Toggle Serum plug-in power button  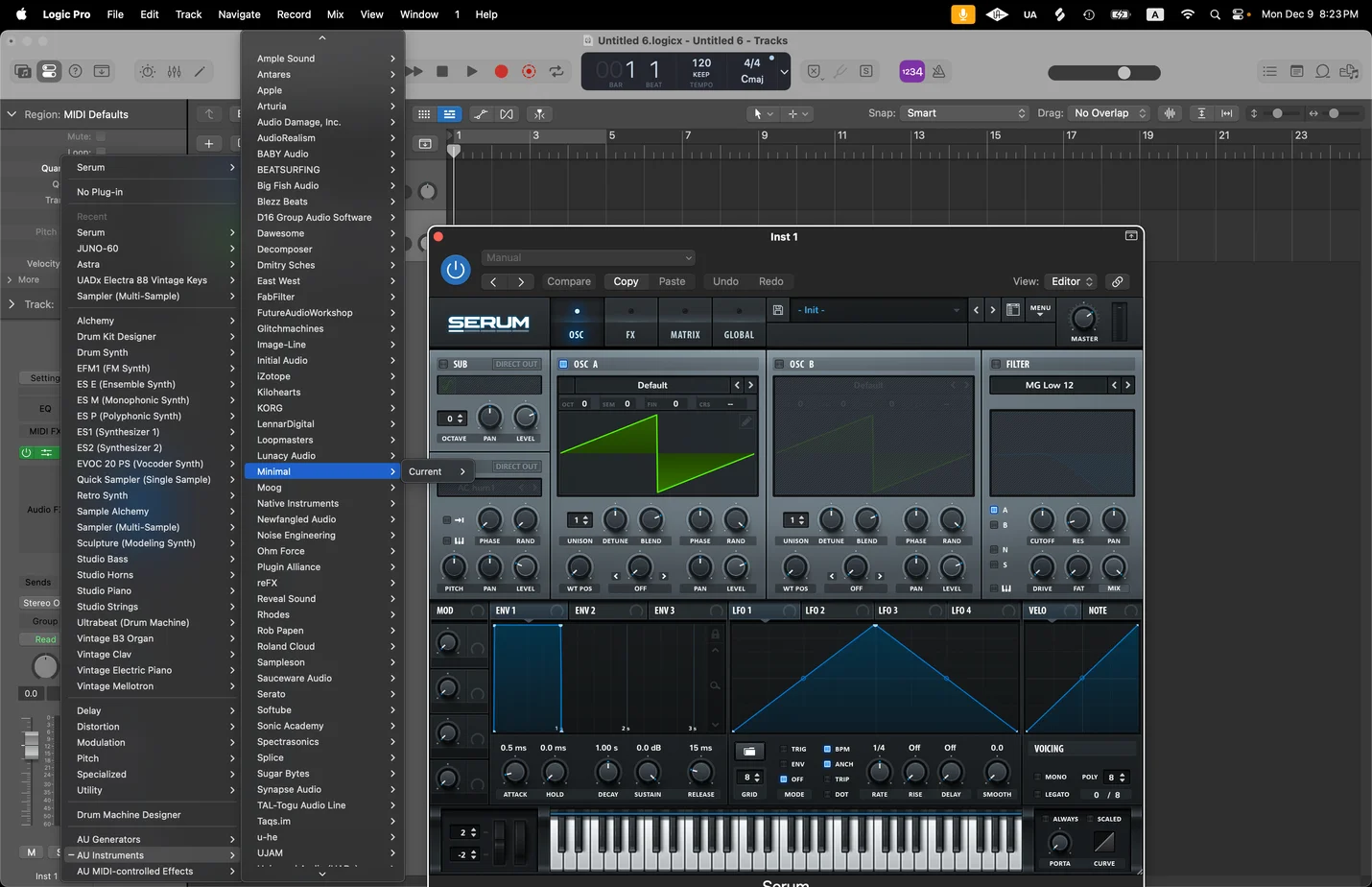point(456,270)
